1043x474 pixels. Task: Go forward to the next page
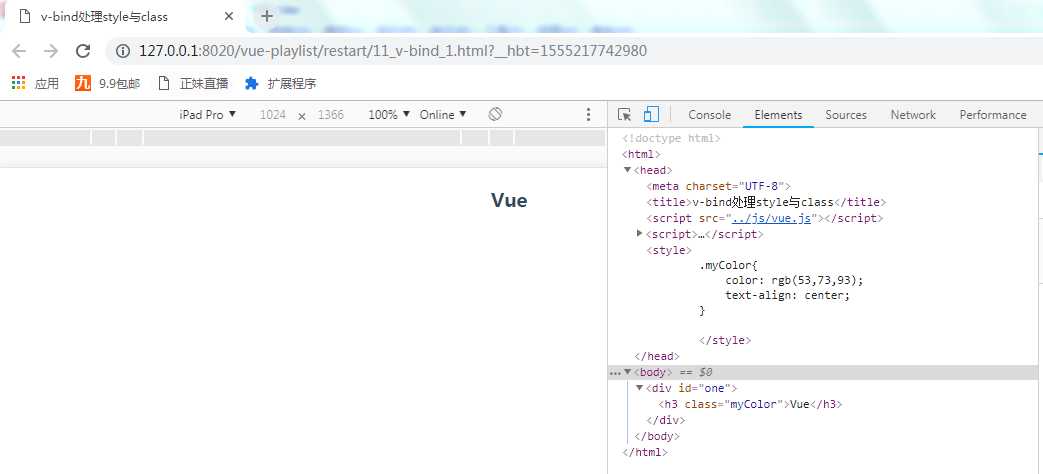point(51,51)
